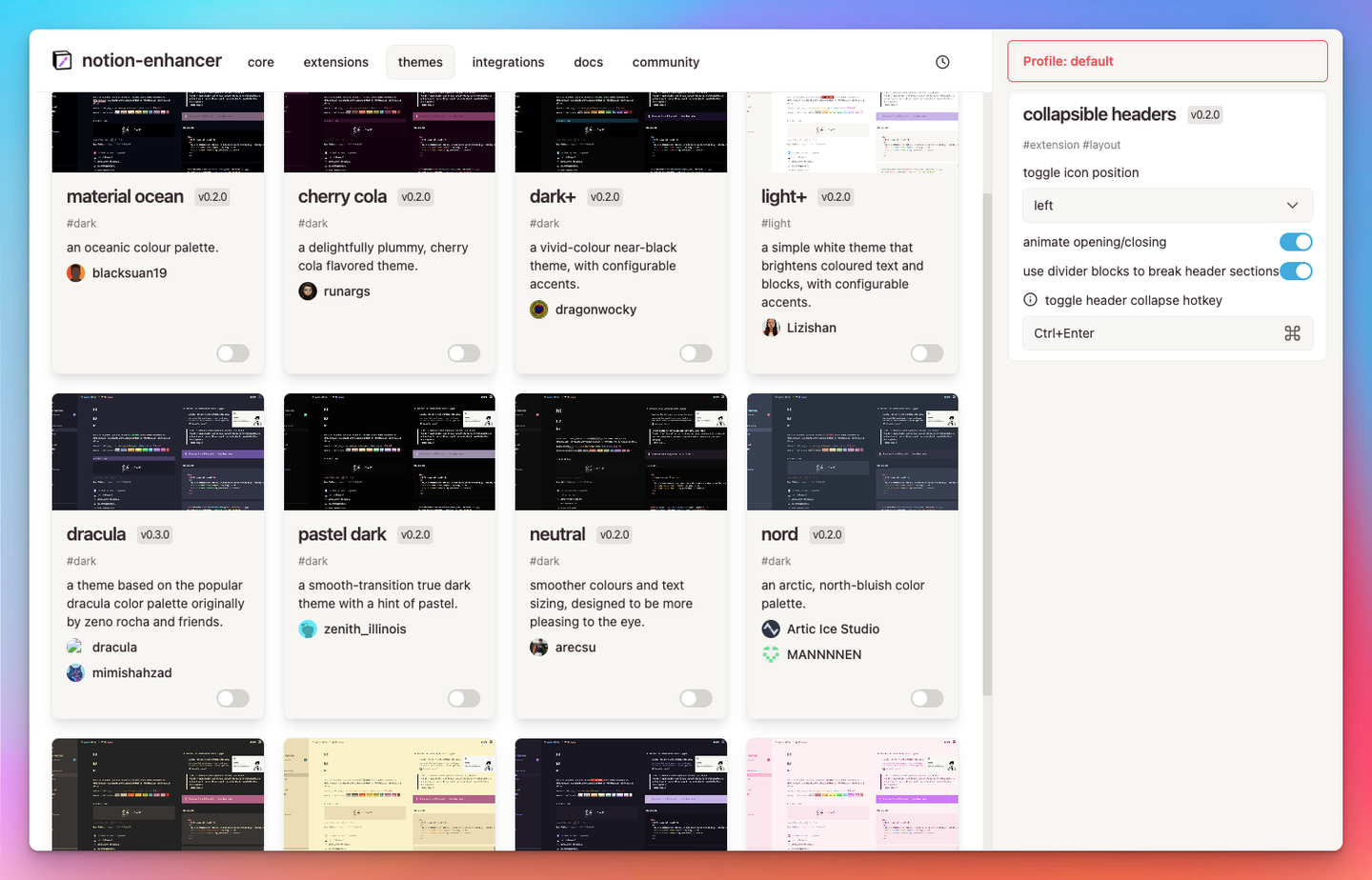Disable animate opening/closing
Image resolution: width=1372 pixels, height=880 pixels.
[1295, 242]
